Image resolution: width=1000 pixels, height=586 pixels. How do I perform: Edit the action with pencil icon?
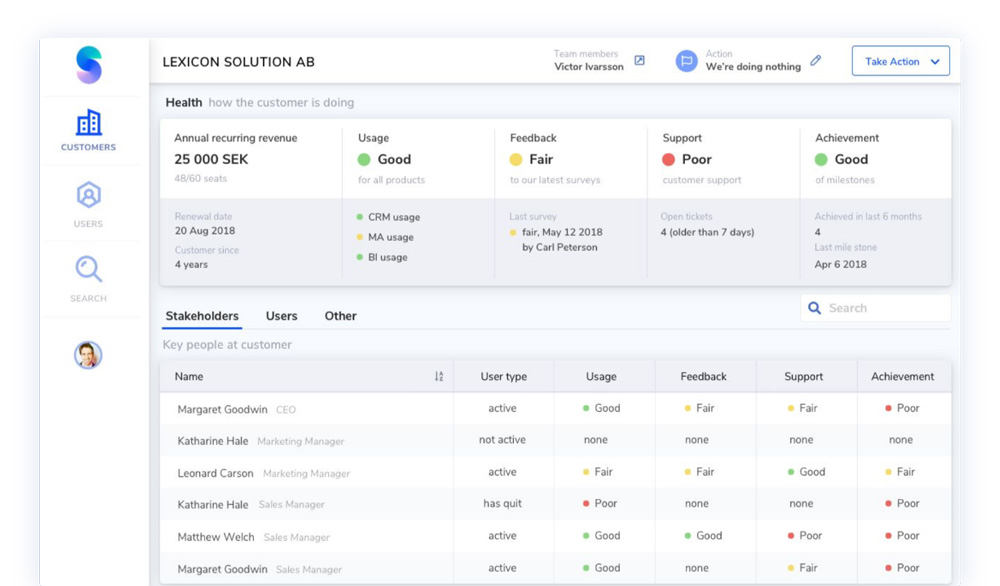(816, 61)
